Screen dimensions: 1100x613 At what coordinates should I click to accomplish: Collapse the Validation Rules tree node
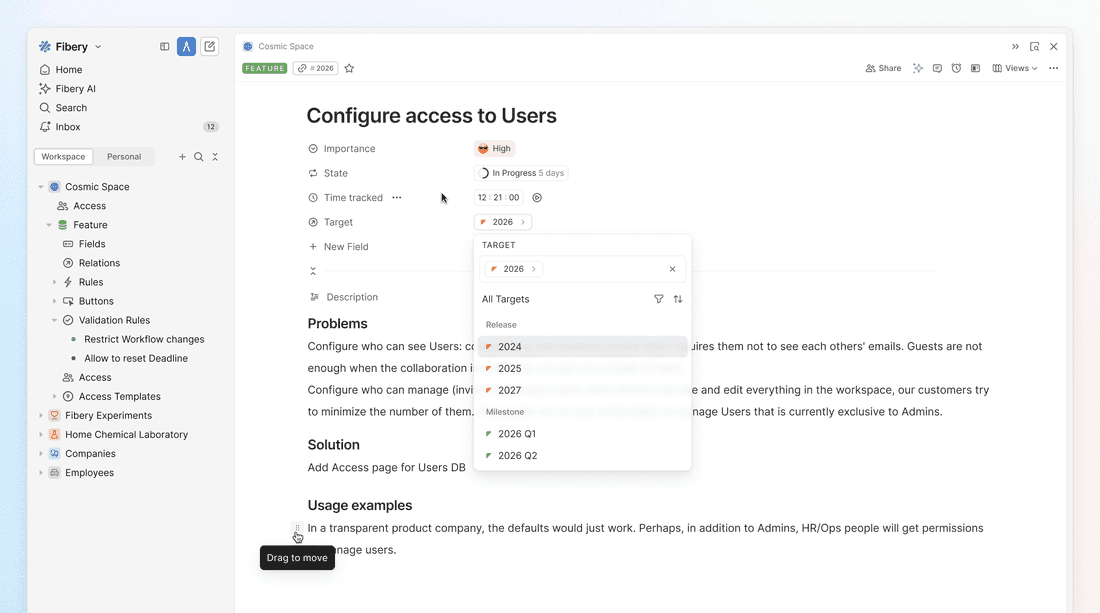55,321
